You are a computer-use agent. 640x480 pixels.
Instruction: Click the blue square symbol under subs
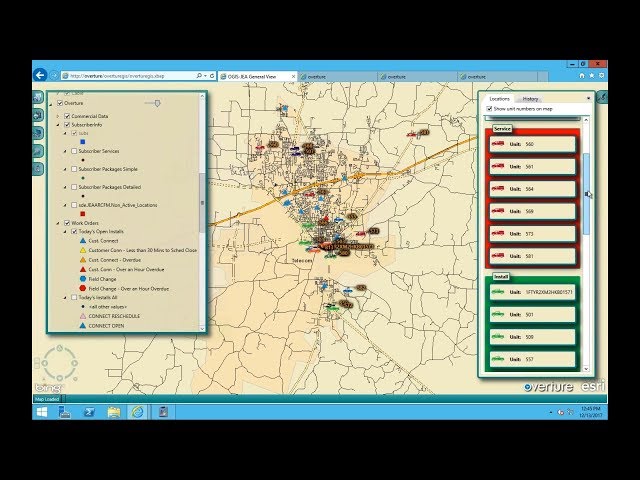pyautogui.click(x=82, y=142)
